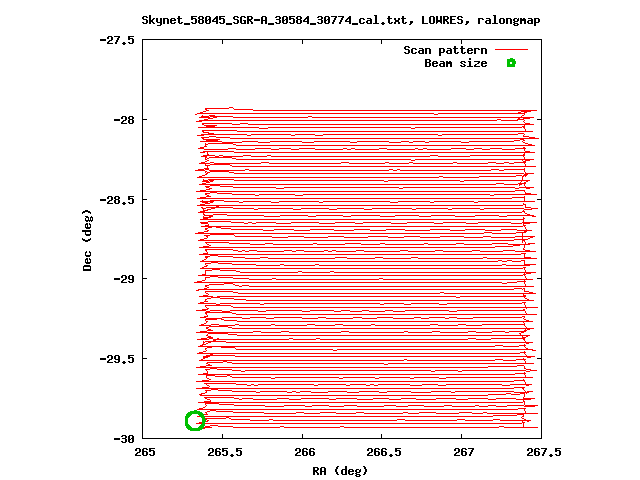Viewport: 640px width, 480px height.
Task: Click the 266 RA tick label
Action: click(x=305, y=452)
